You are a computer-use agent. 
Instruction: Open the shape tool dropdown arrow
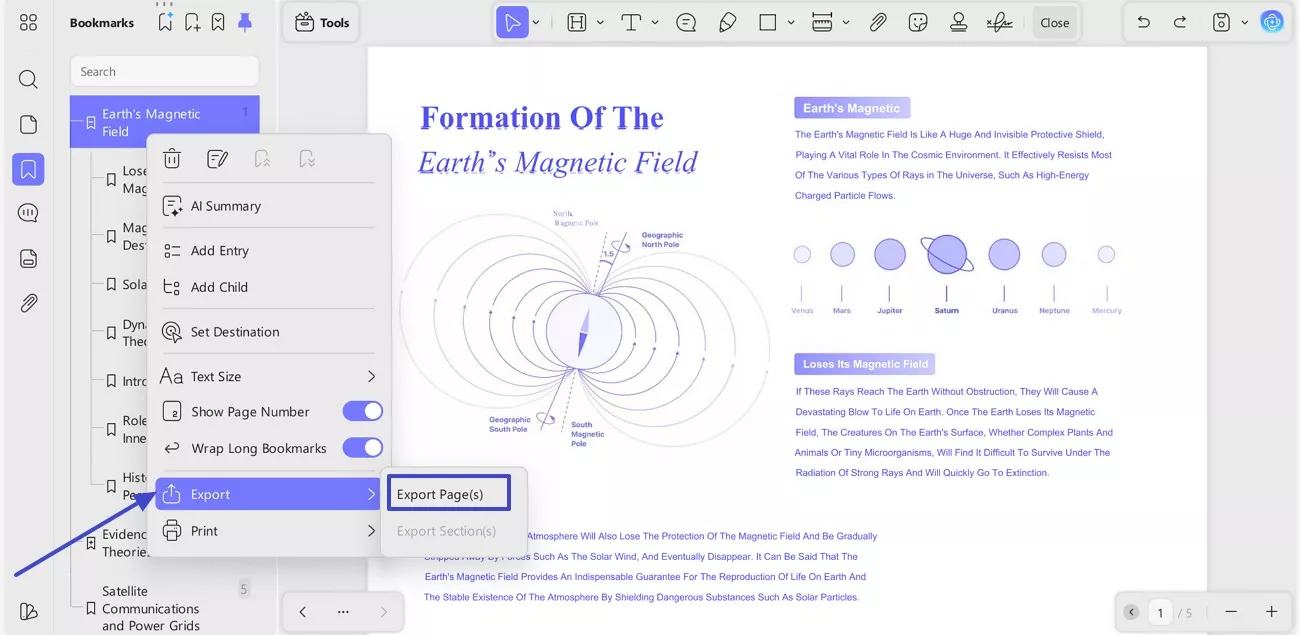tap(792, 22)
